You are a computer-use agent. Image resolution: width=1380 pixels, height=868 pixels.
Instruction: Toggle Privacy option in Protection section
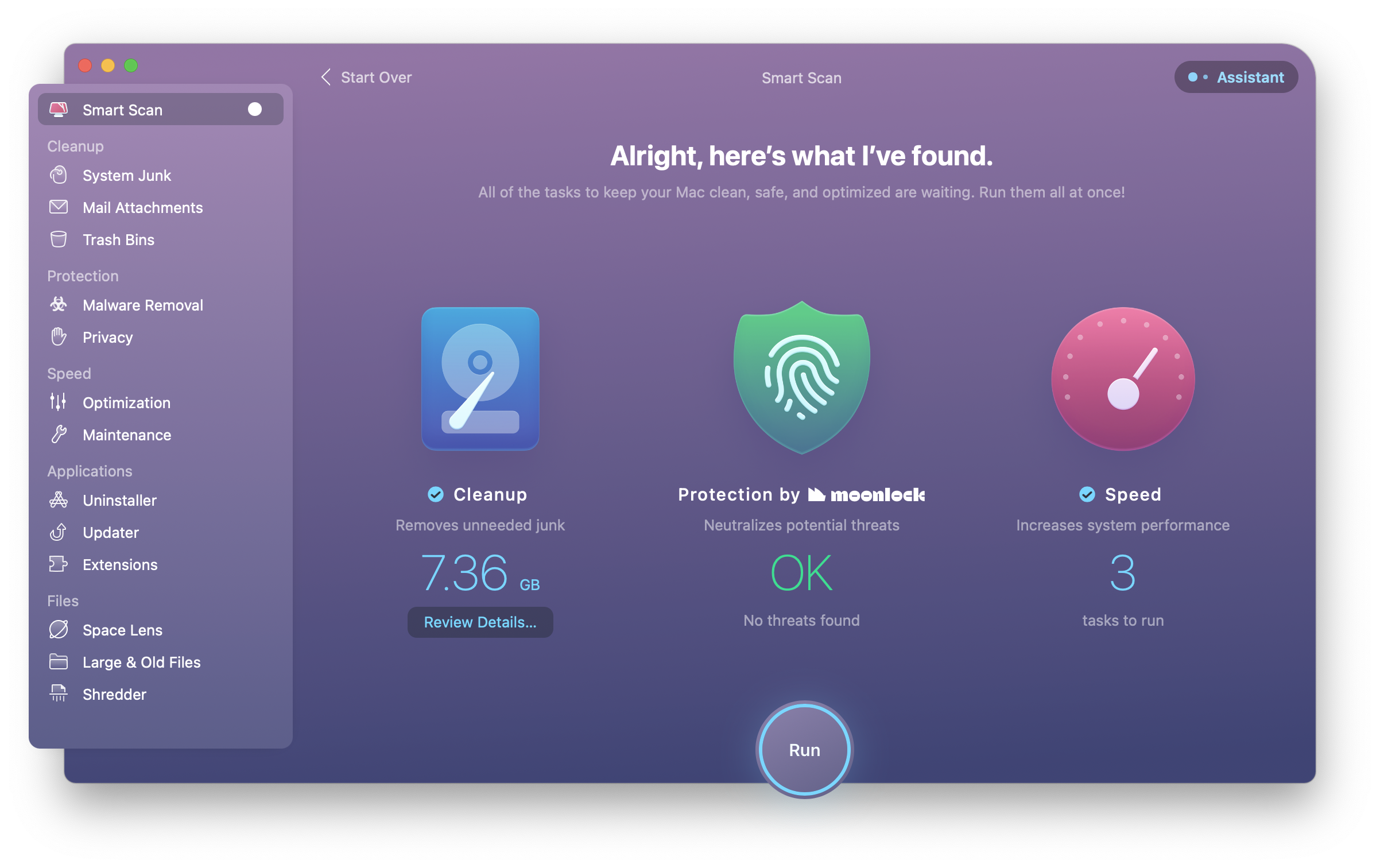coord(107,337)
